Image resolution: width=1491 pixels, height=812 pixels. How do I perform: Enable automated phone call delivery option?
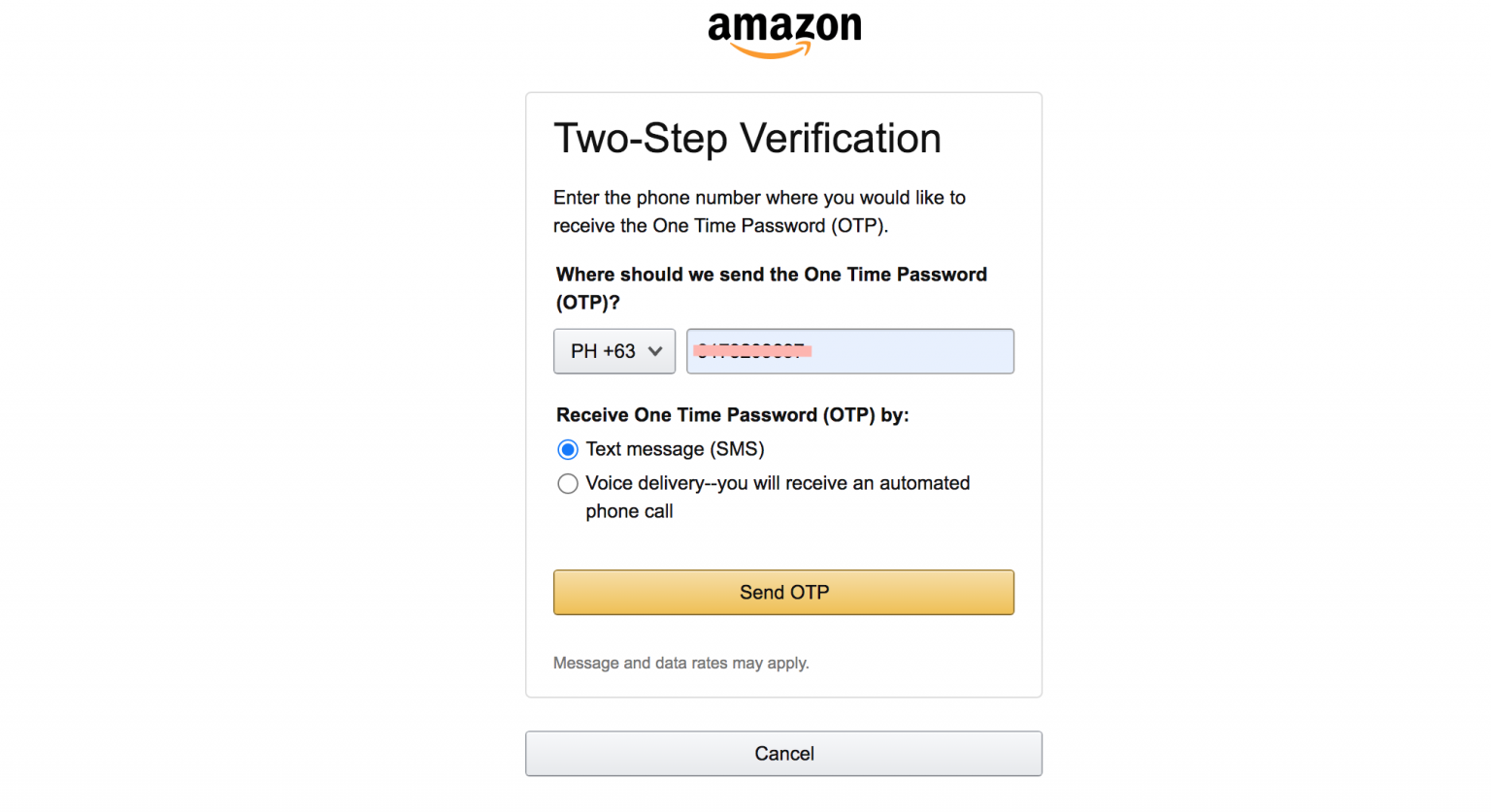click(x=568, y=483)
